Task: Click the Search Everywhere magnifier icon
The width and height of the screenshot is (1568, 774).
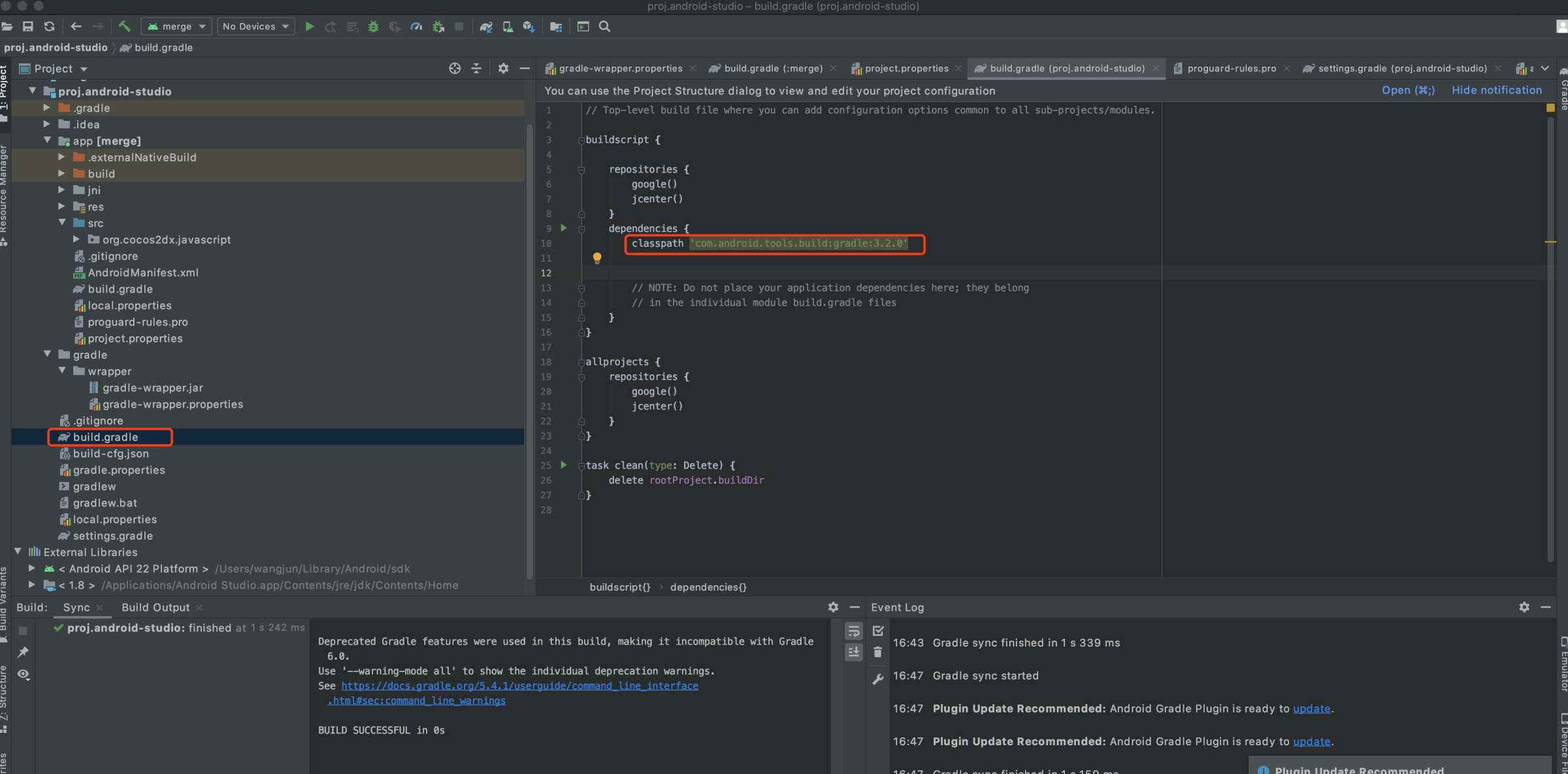Action: coord(605,27)
